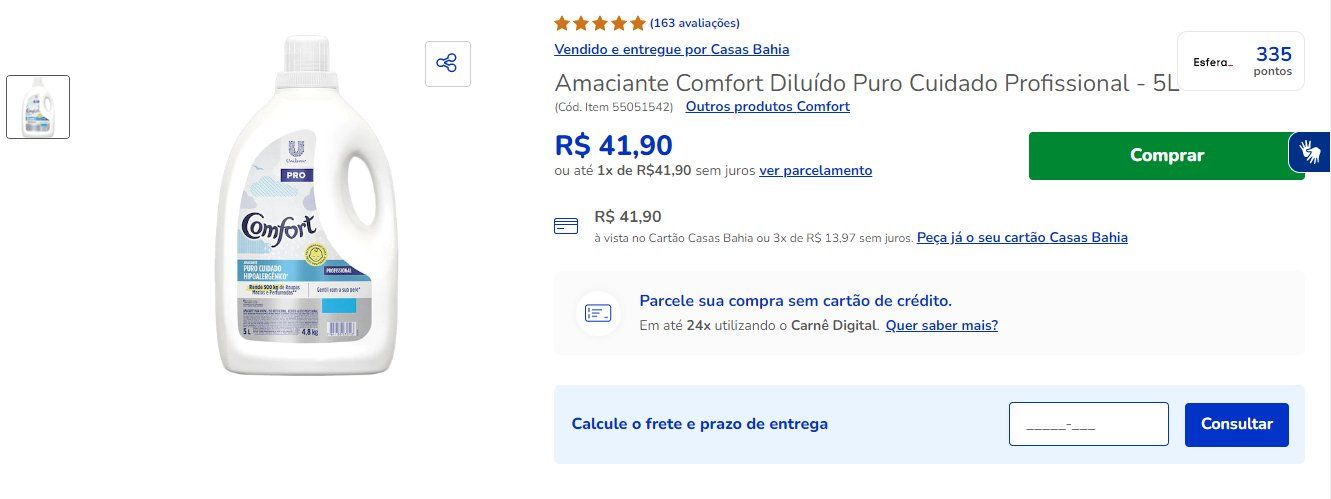Click the credit card icon near R$ 41,90
1331x499 pixels.
[x=566, y=226]
